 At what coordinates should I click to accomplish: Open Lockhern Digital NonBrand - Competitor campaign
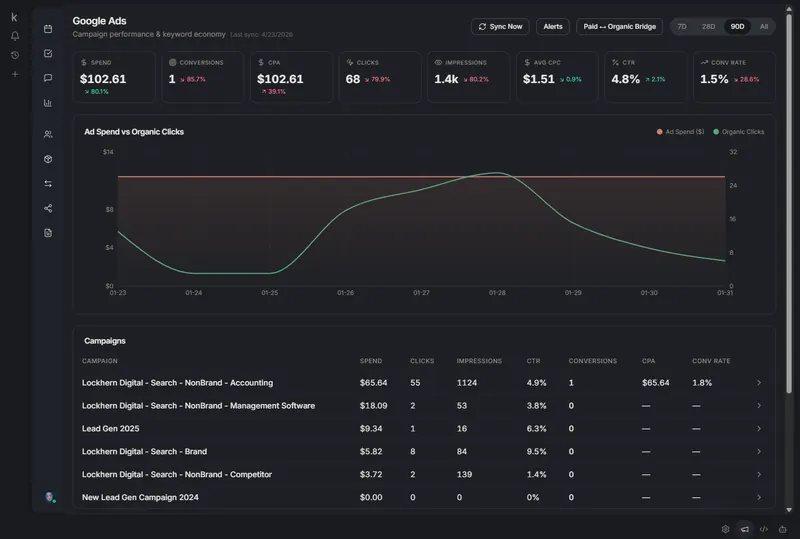[x=177, y=475]
